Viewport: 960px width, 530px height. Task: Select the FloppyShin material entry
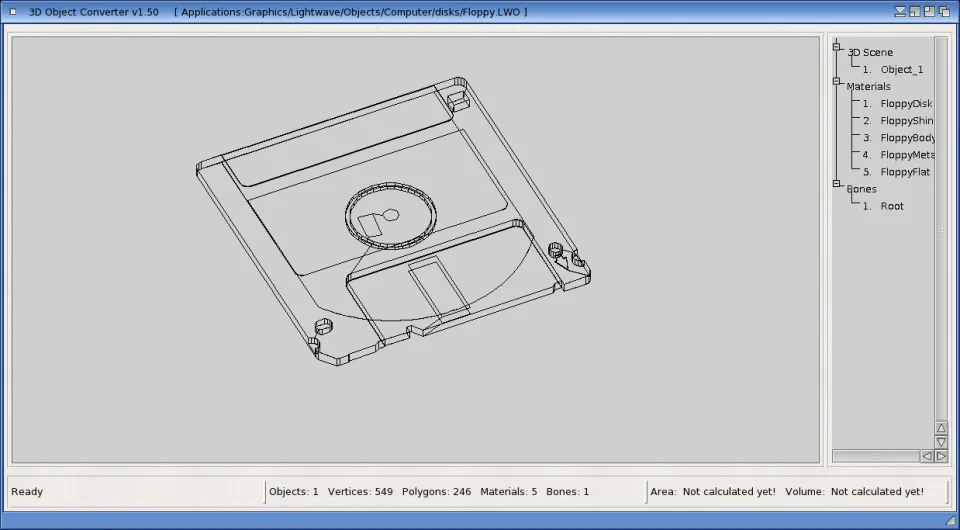[x=905, y=121]
